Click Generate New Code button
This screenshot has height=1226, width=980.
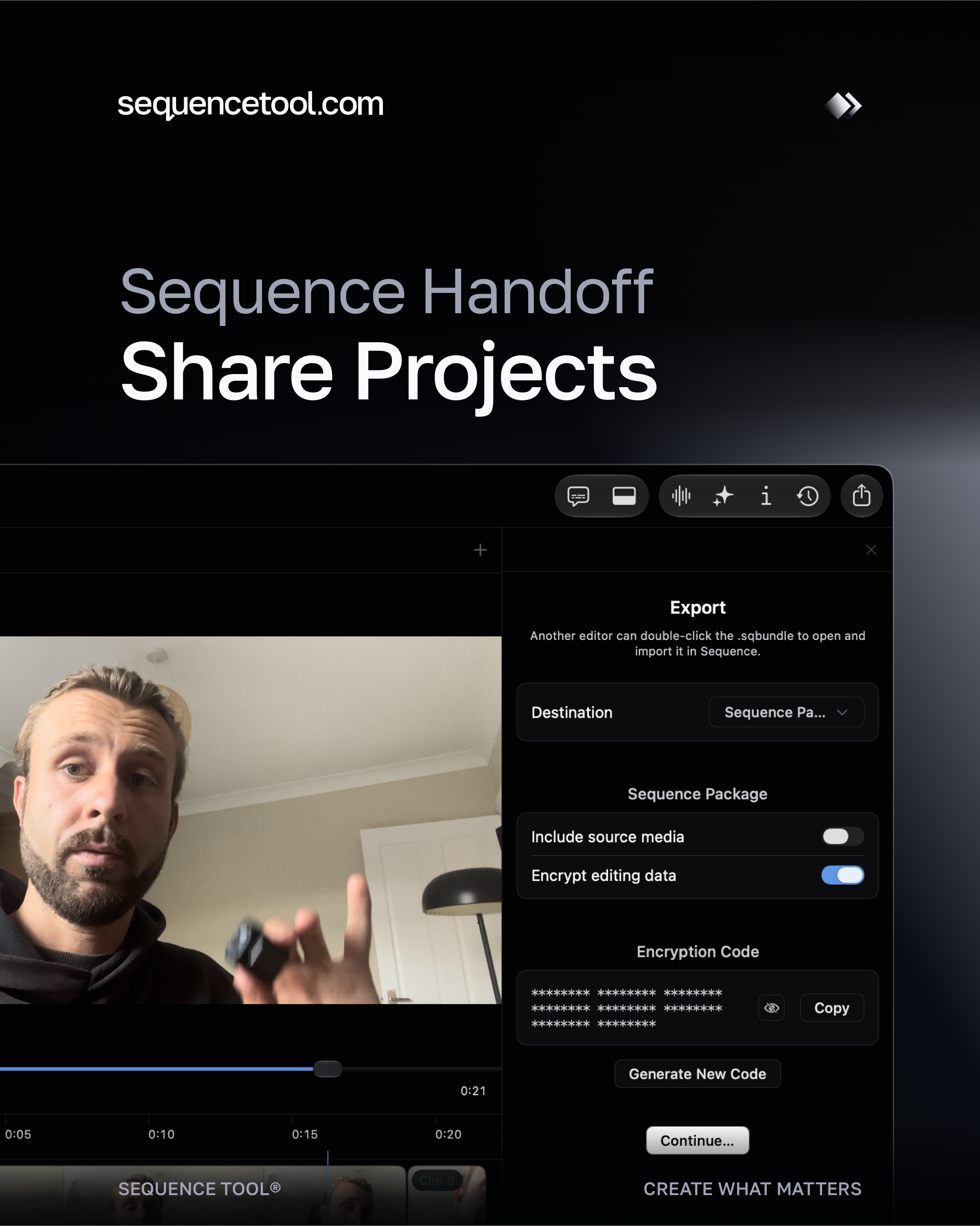[x=697, y=1073]
